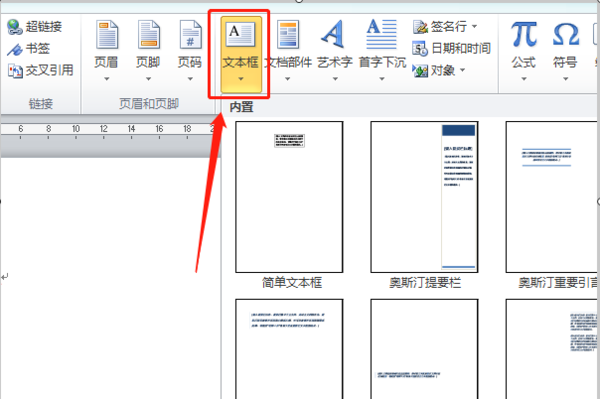Screen dimensions: 600x399
Task: Click the Page Number (页码) icon
Action: tap(190, 35)
